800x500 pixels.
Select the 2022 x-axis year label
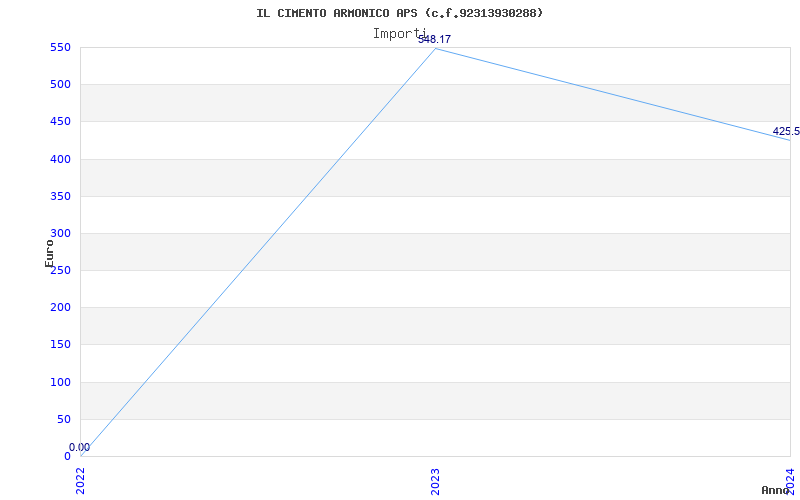80,481
